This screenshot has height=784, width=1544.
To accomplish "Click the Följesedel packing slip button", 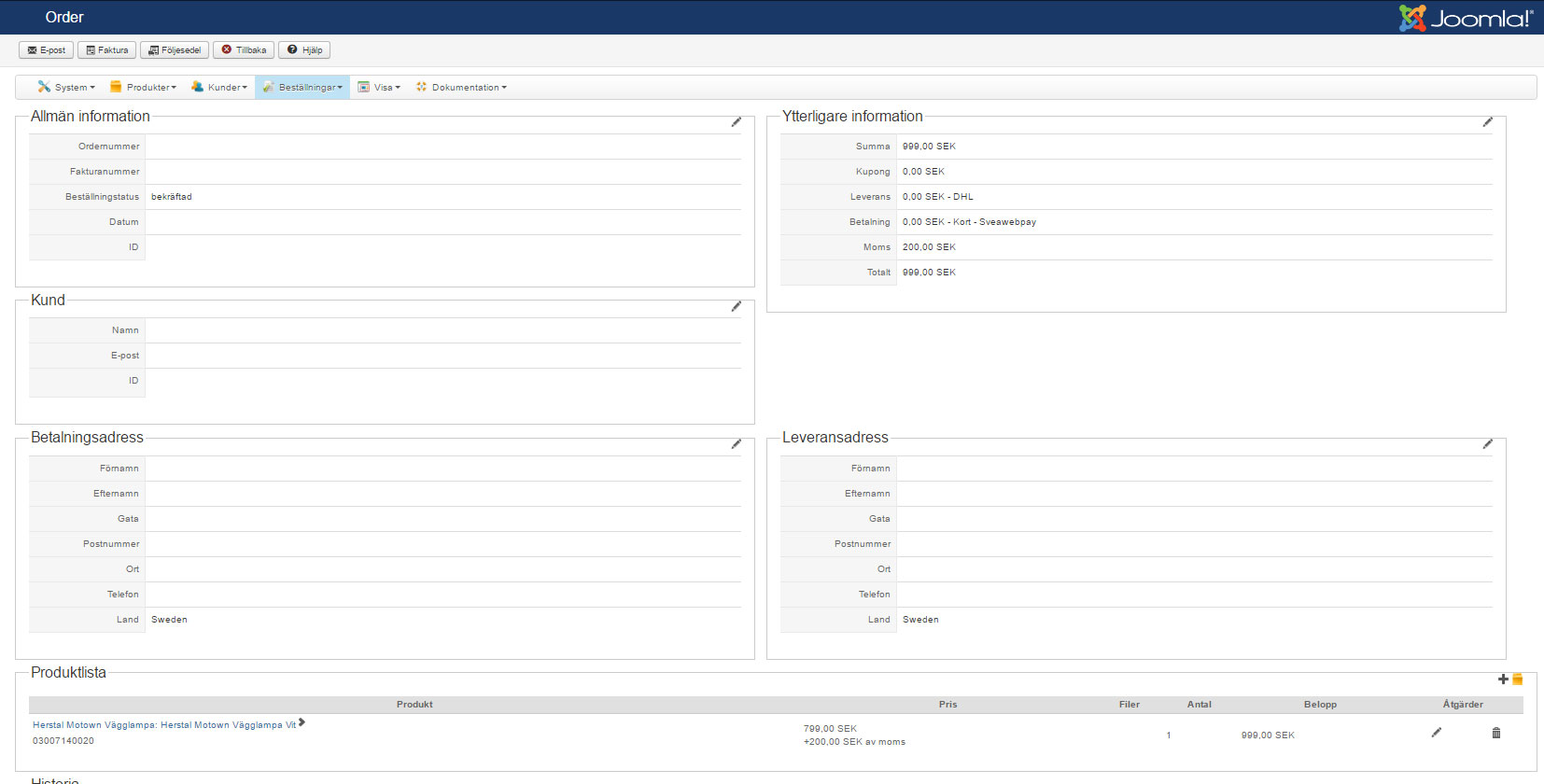I will coord(175,50).
